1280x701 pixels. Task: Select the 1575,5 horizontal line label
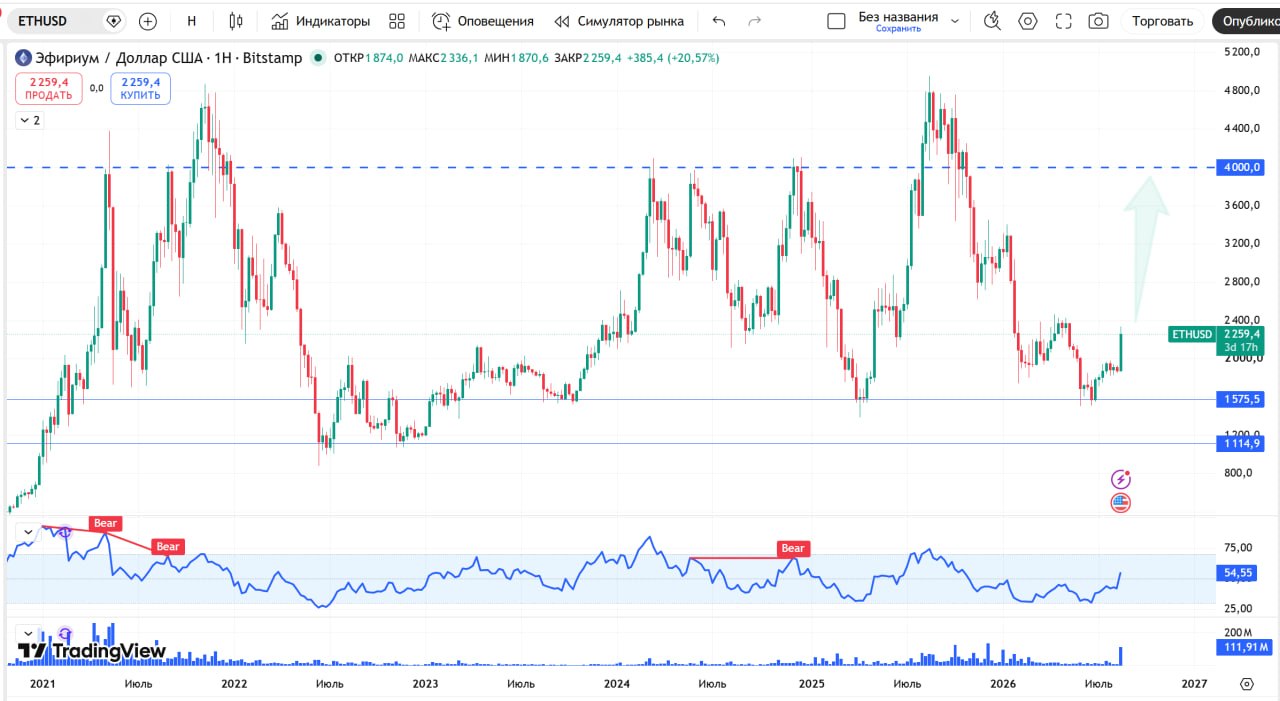(1241, 399)
